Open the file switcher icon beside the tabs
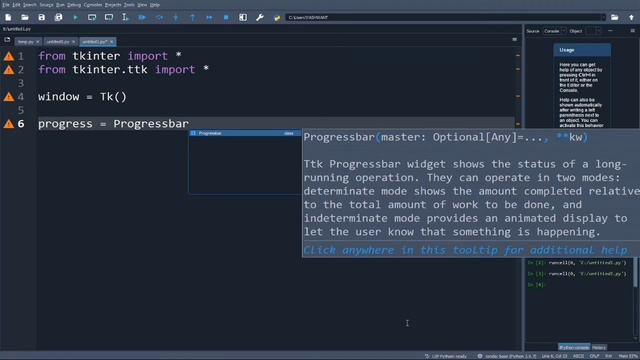Image resolution: width=640 pixels, height=360 pixels. 7,40
